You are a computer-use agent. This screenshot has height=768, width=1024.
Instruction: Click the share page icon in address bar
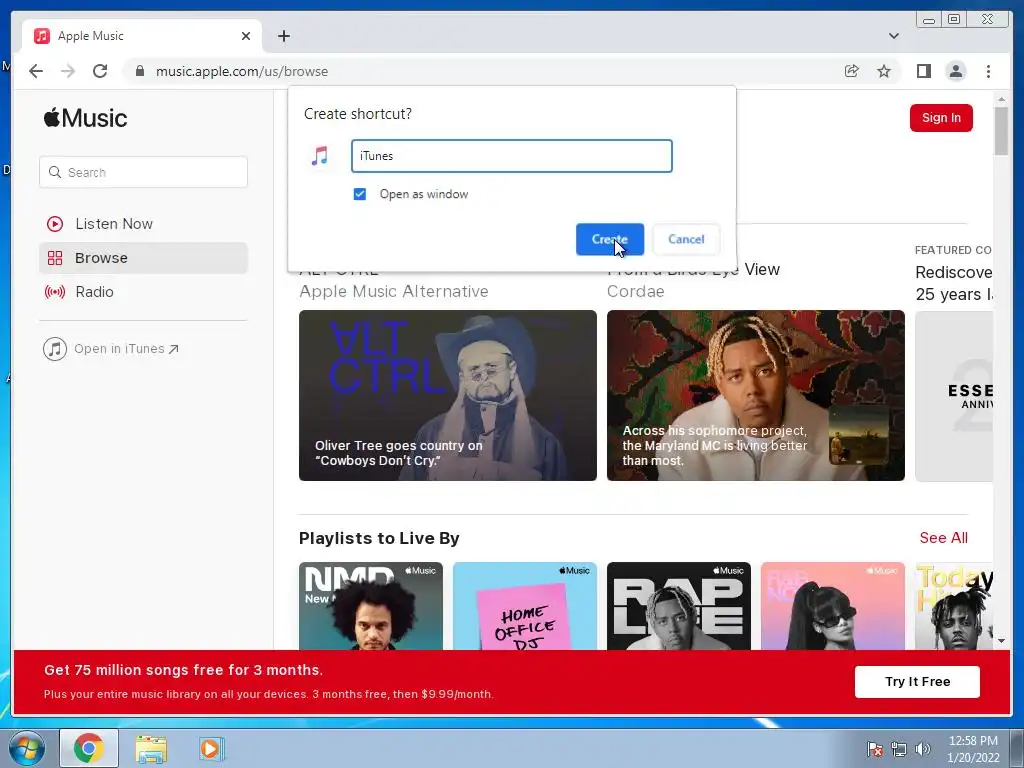click(x=851, y=71)
